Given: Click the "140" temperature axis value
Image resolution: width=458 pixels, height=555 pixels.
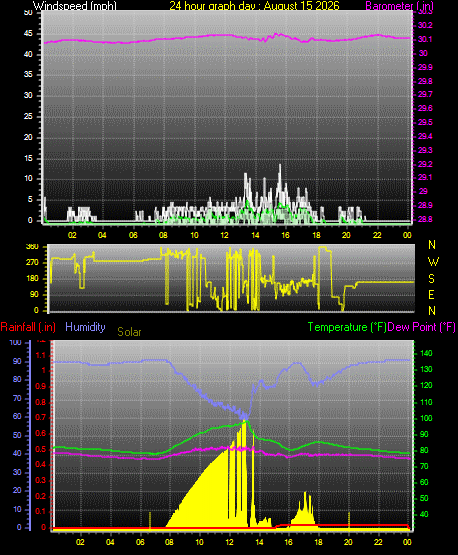Looking at the screenshot, I should pyautogui.click(x=426, y=353).
